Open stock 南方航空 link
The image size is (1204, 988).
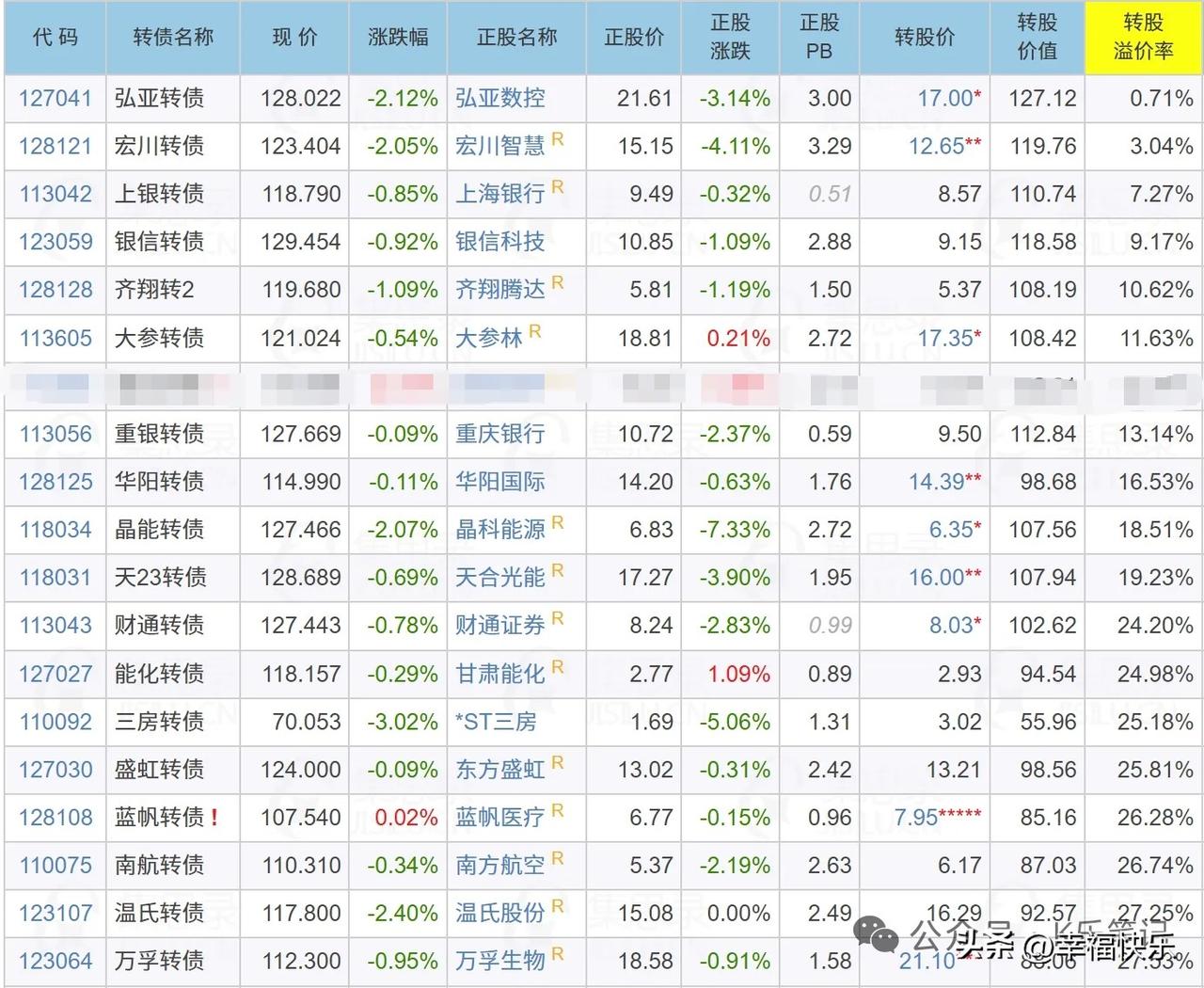(499, 865)
